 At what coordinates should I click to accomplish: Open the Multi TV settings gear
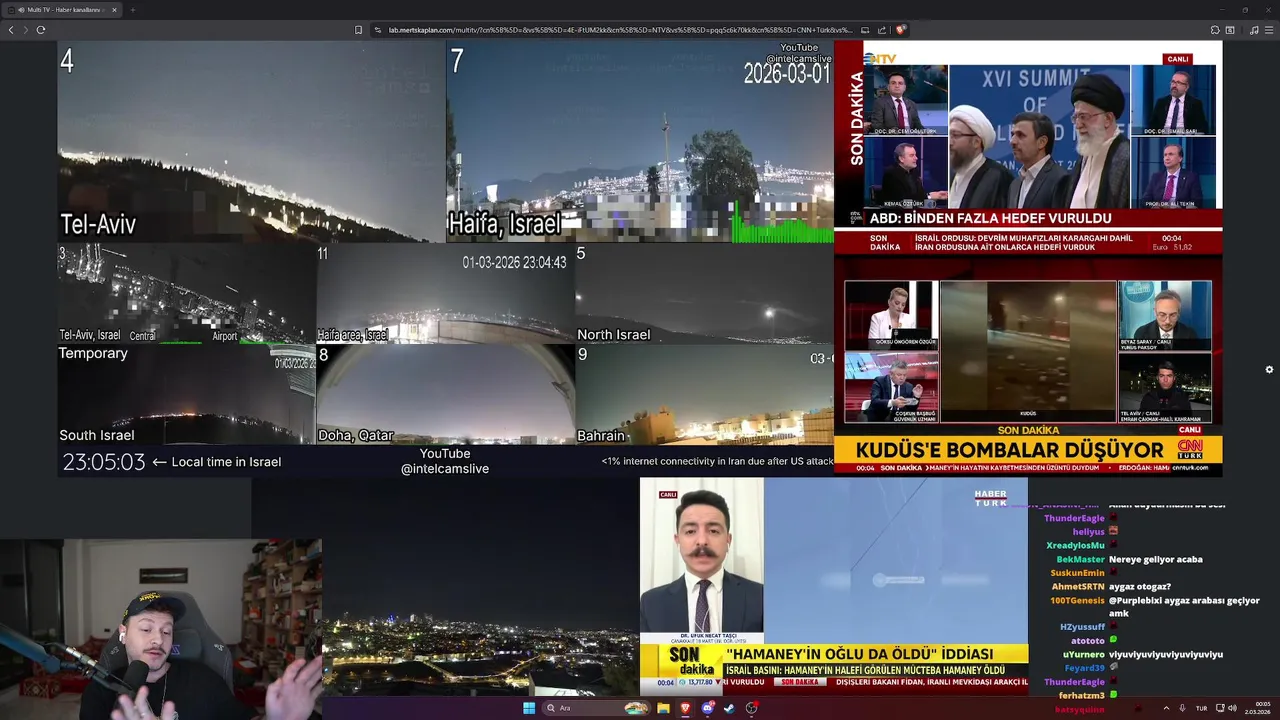pos(1269,369)
